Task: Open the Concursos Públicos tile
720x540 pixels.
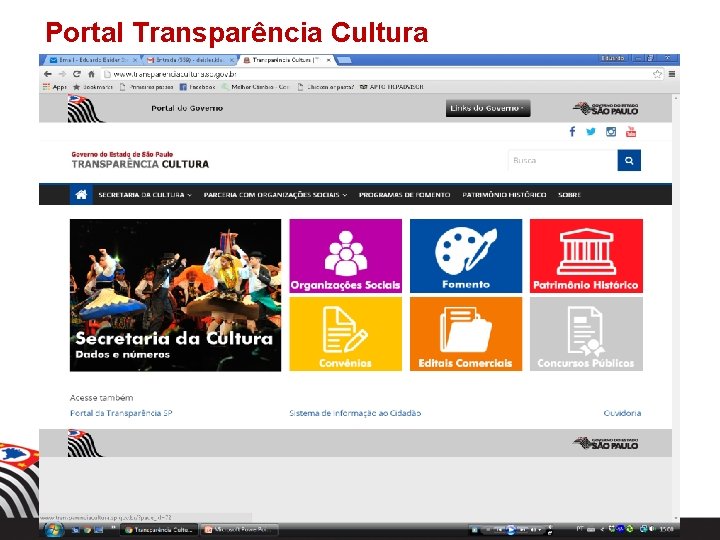Action: tap(586, 334)
